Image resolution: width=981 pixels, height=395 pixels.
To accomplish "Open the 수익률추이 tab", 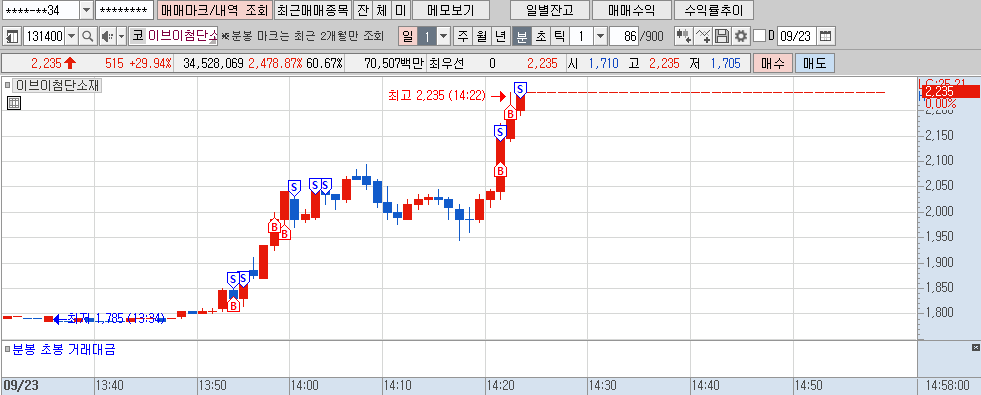I will 714,10.
